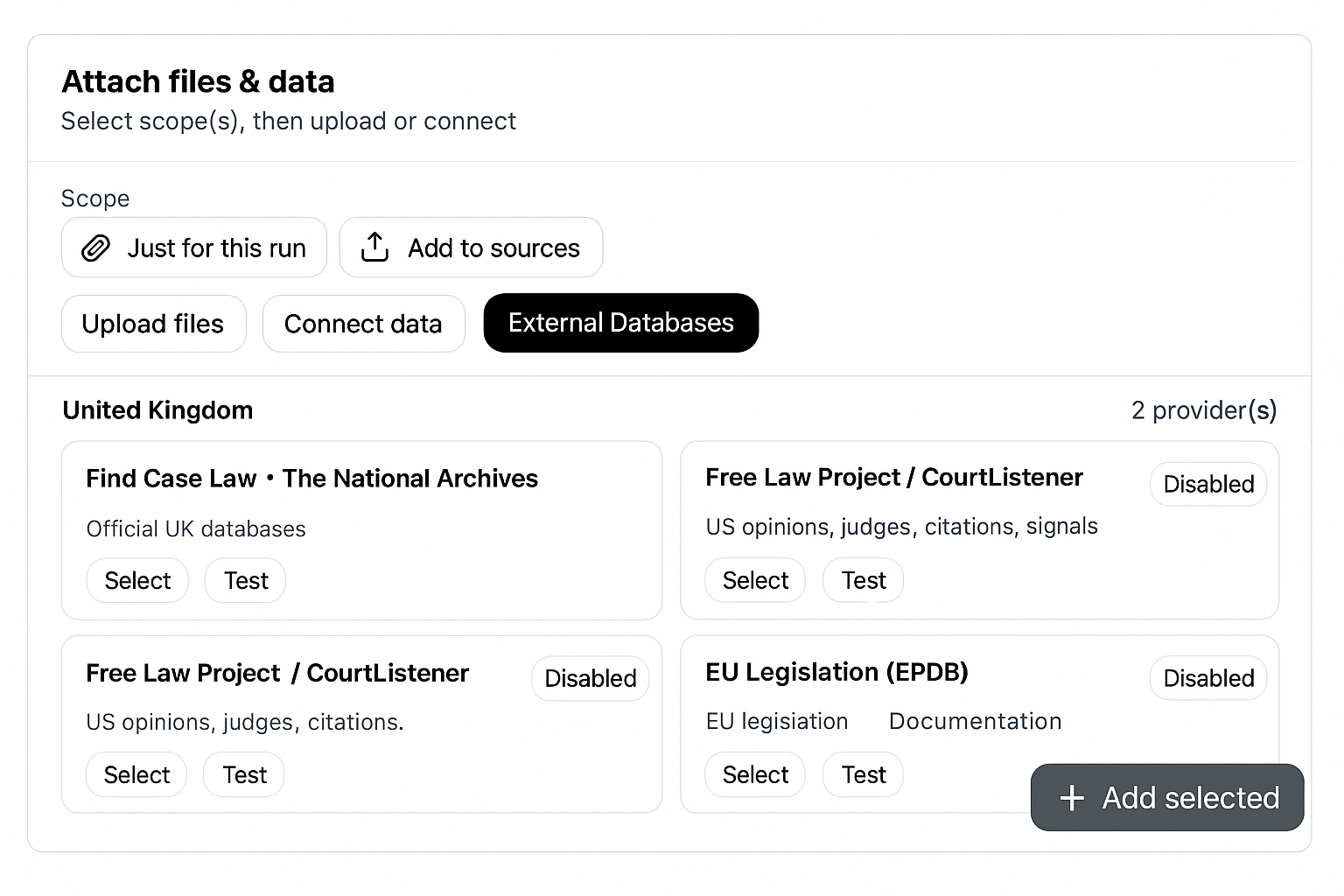Viewport: 1344px width, 896px height.
Task: Open the Connect data tab
Action: 363,324
